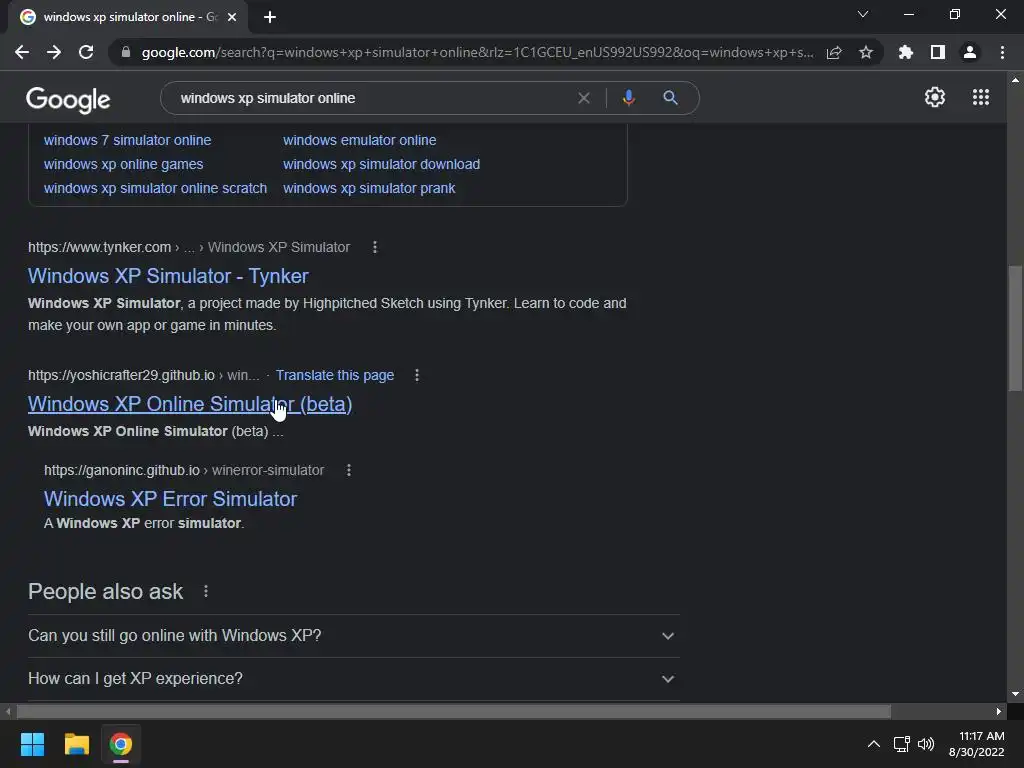This screenshot has width=1024, height=768.
Task: Focus the Google search input field
Action: pos(372,98)
